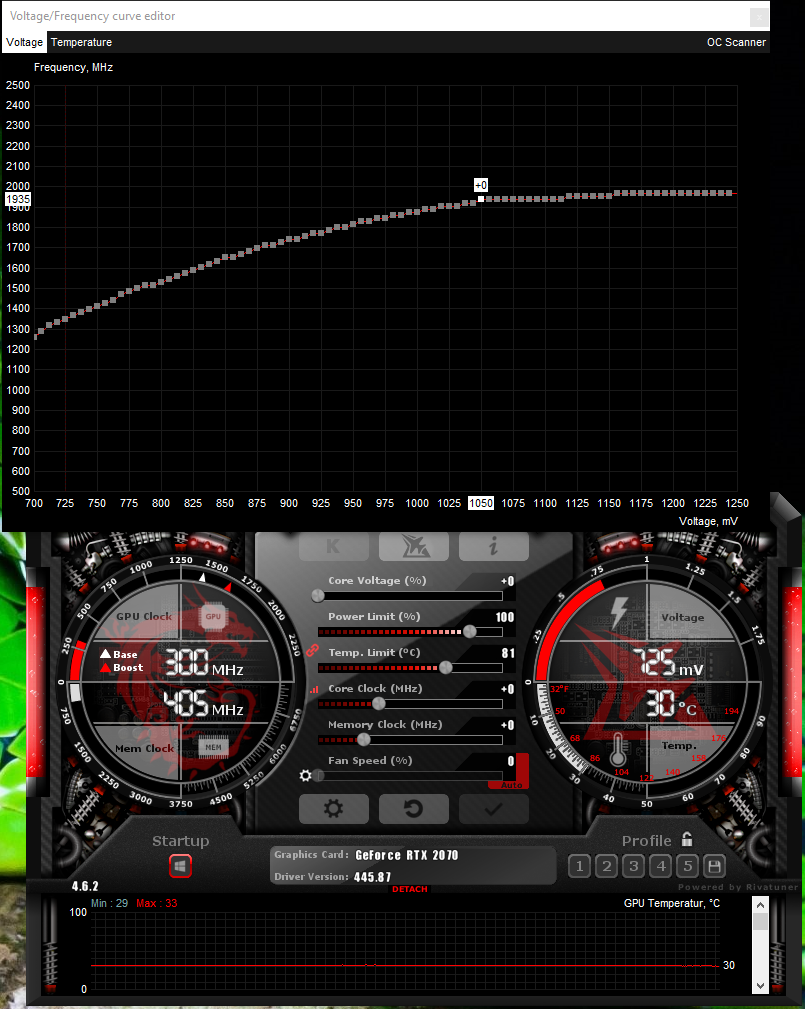Toggle Apply at Windows startup icon

pyautogui.click(x=180, y=866)
